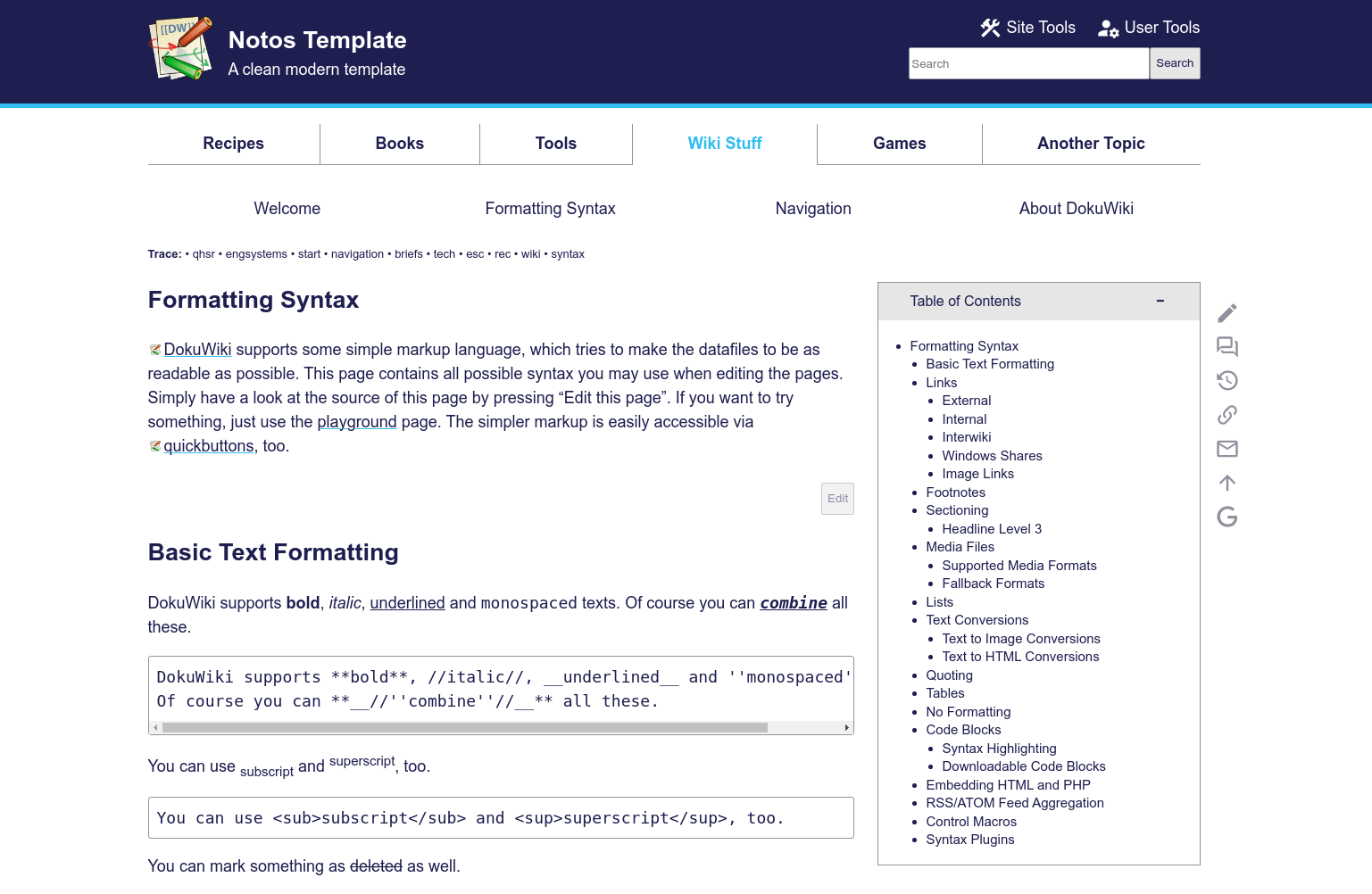Jump to Headline Level 3 in contents

point(992,529)
